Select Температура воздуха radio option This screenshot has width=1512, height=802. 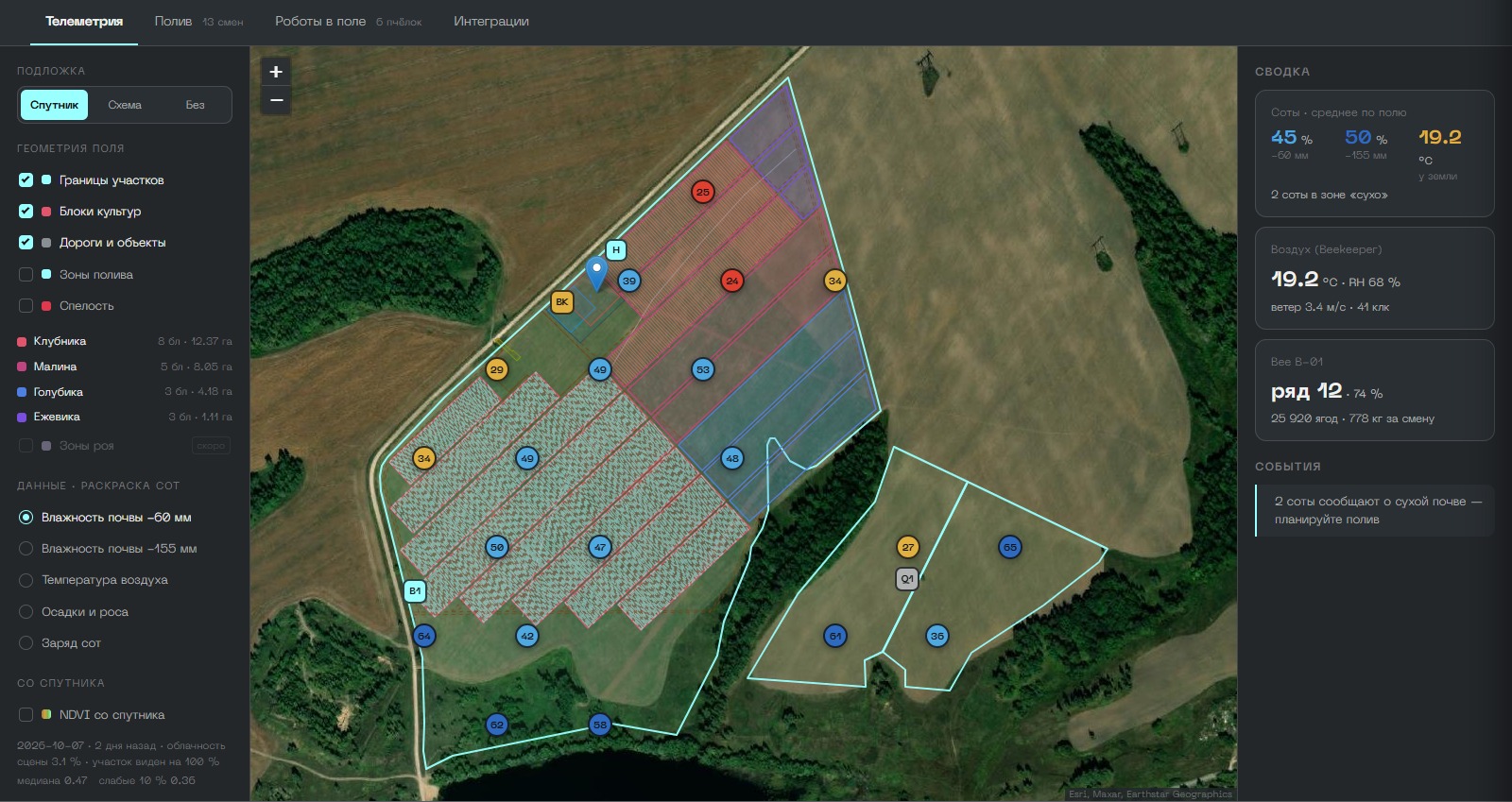point(26,580)
